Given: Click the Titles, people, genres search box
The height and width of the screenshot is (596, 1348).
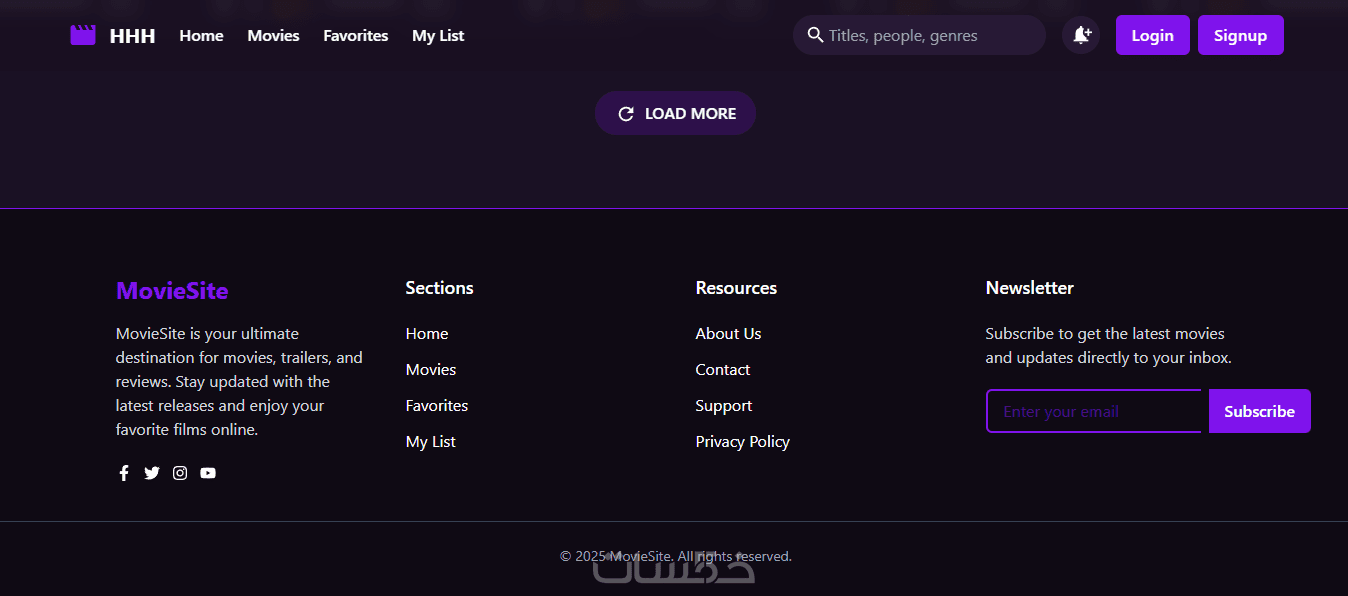Looking at the screenshot, I should pyautogui.click(x=930, y=35).
